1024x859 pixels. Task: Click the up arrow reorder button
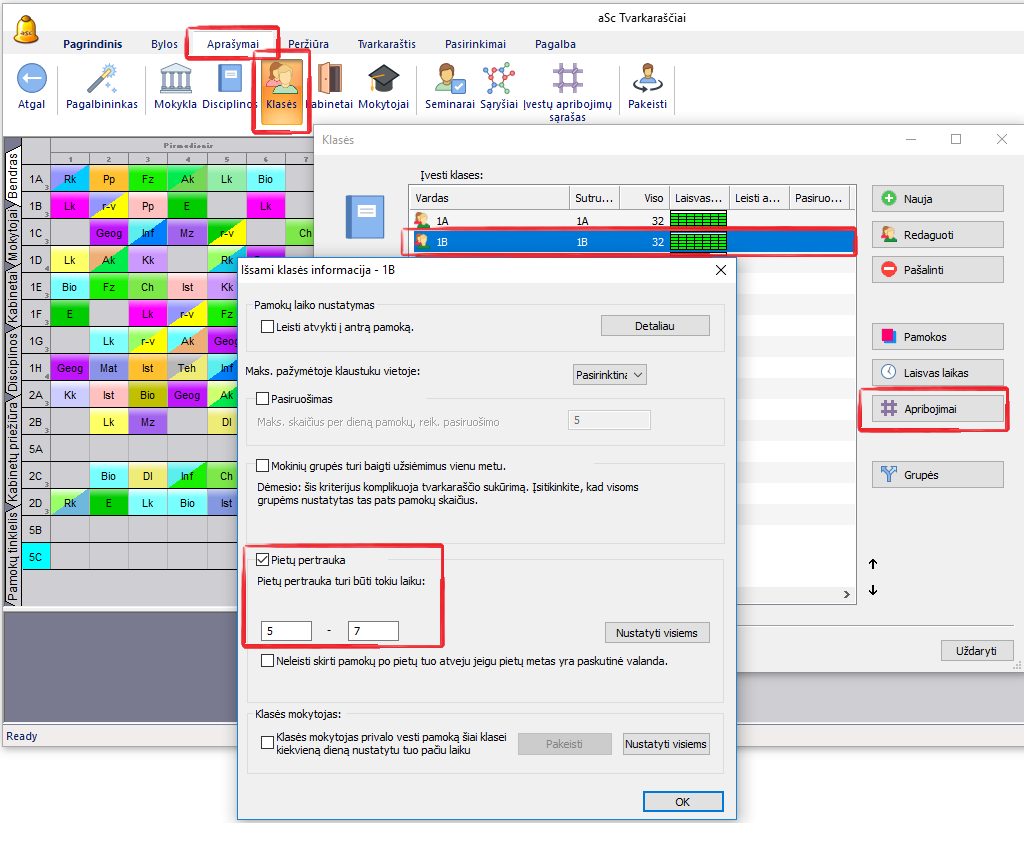(873, 564)
